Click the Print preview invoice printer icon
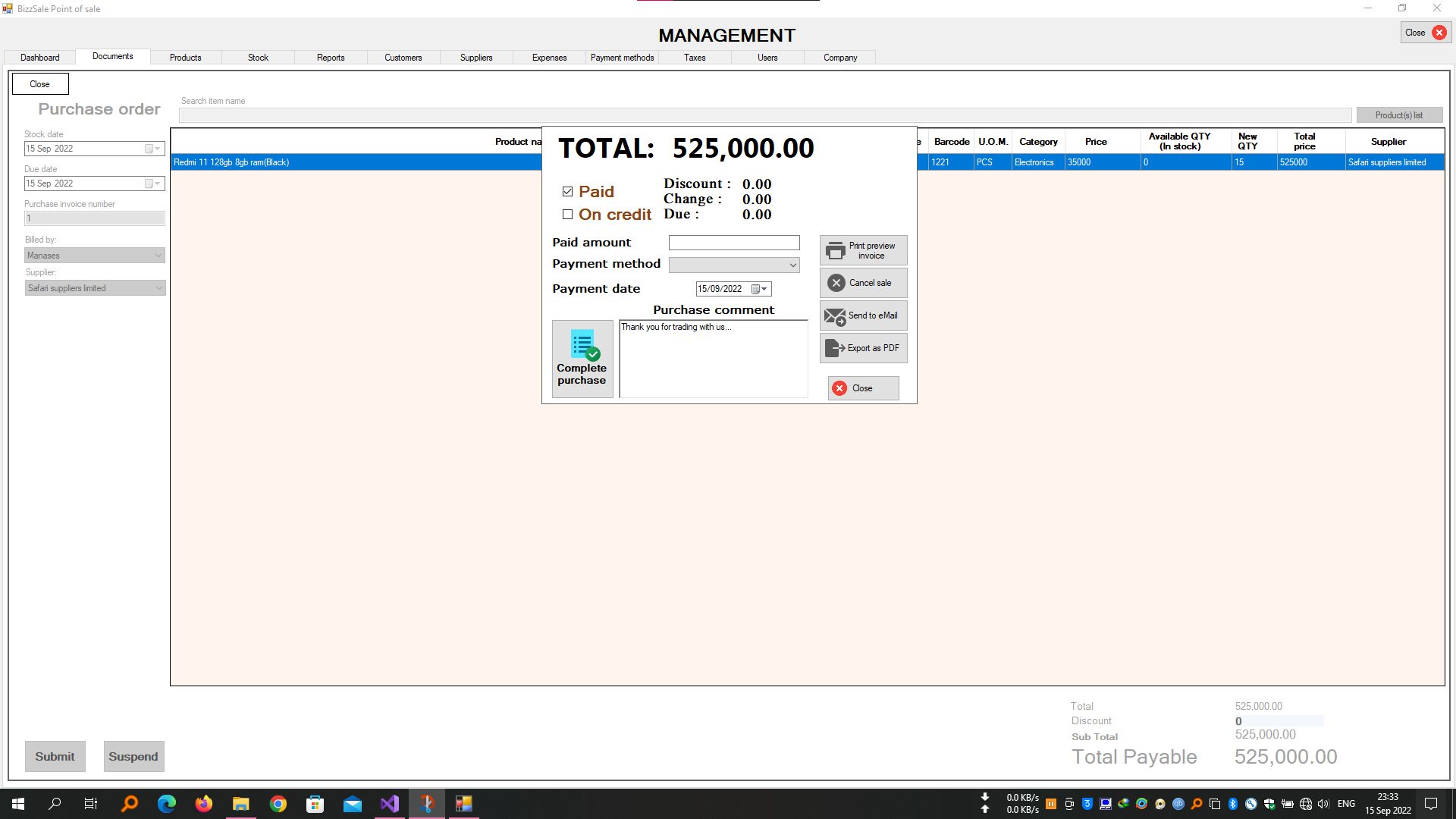1456x819 pixels. tap(835, 251)
